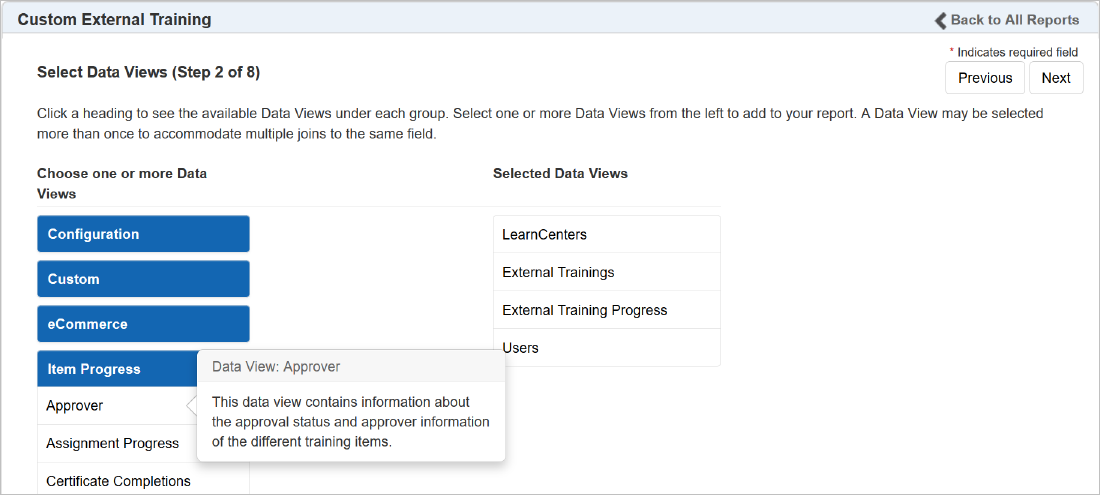Click the Approver tooltip description text

[x=350, y=422]
